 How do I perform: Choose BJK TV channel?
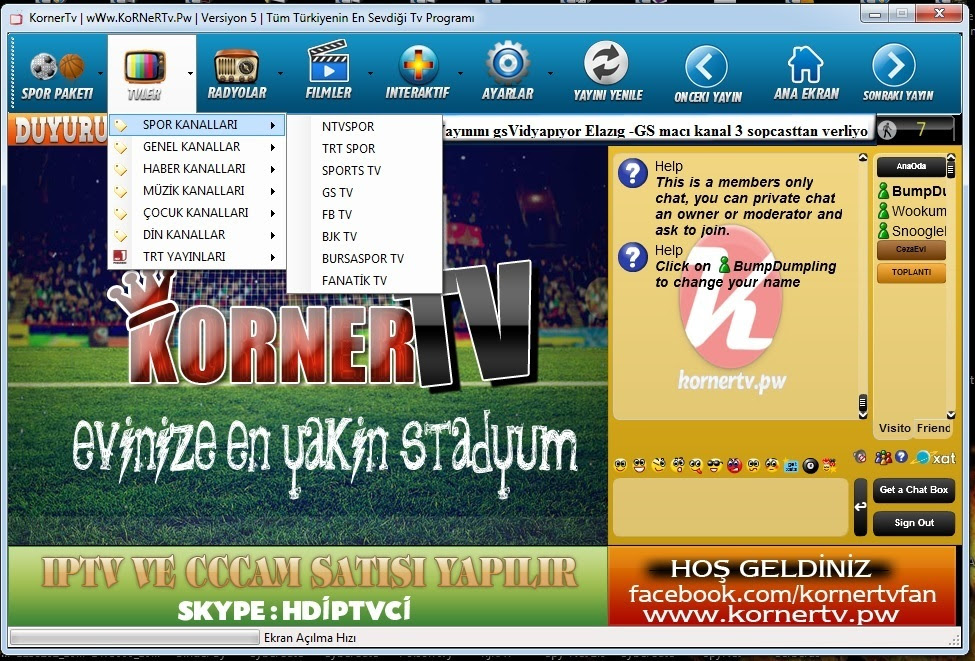pos(364,236)
